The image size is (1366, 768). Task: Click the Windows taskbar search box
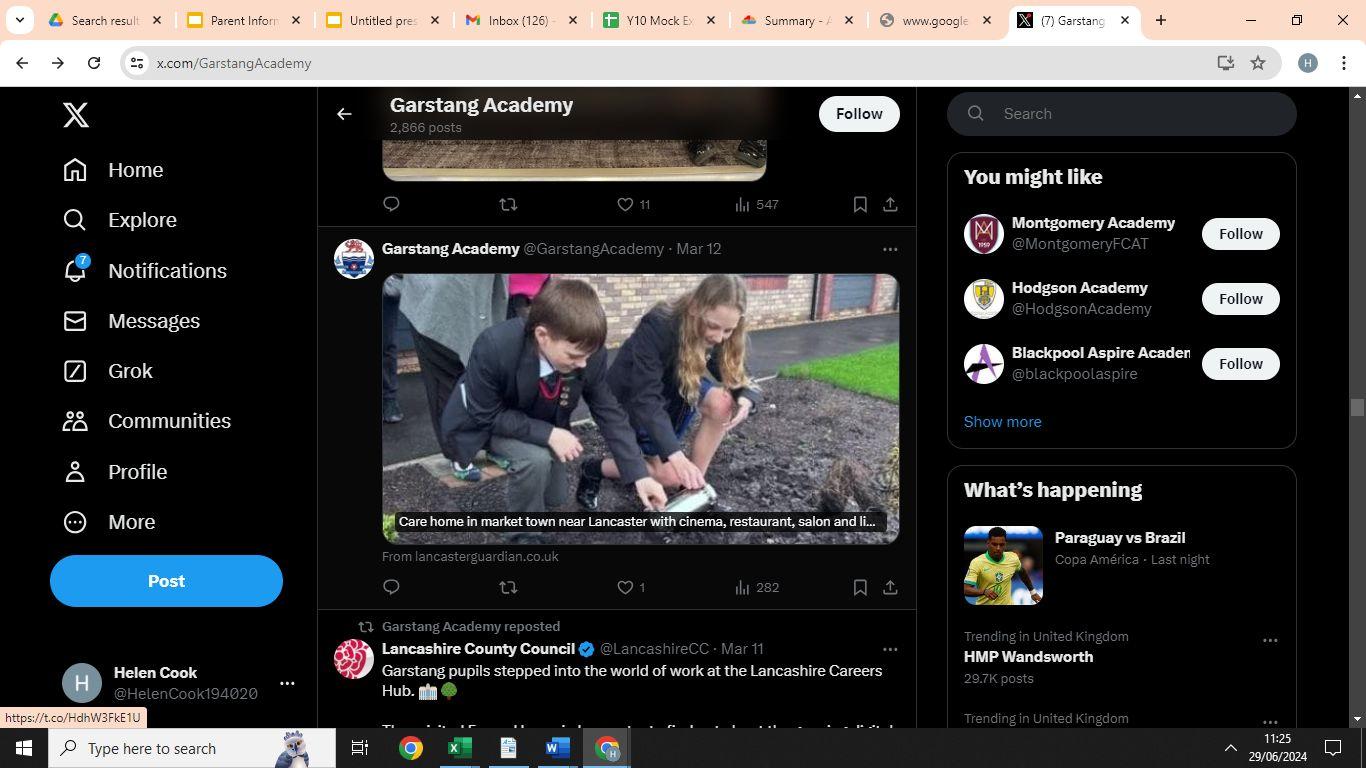tap(192, 748)
